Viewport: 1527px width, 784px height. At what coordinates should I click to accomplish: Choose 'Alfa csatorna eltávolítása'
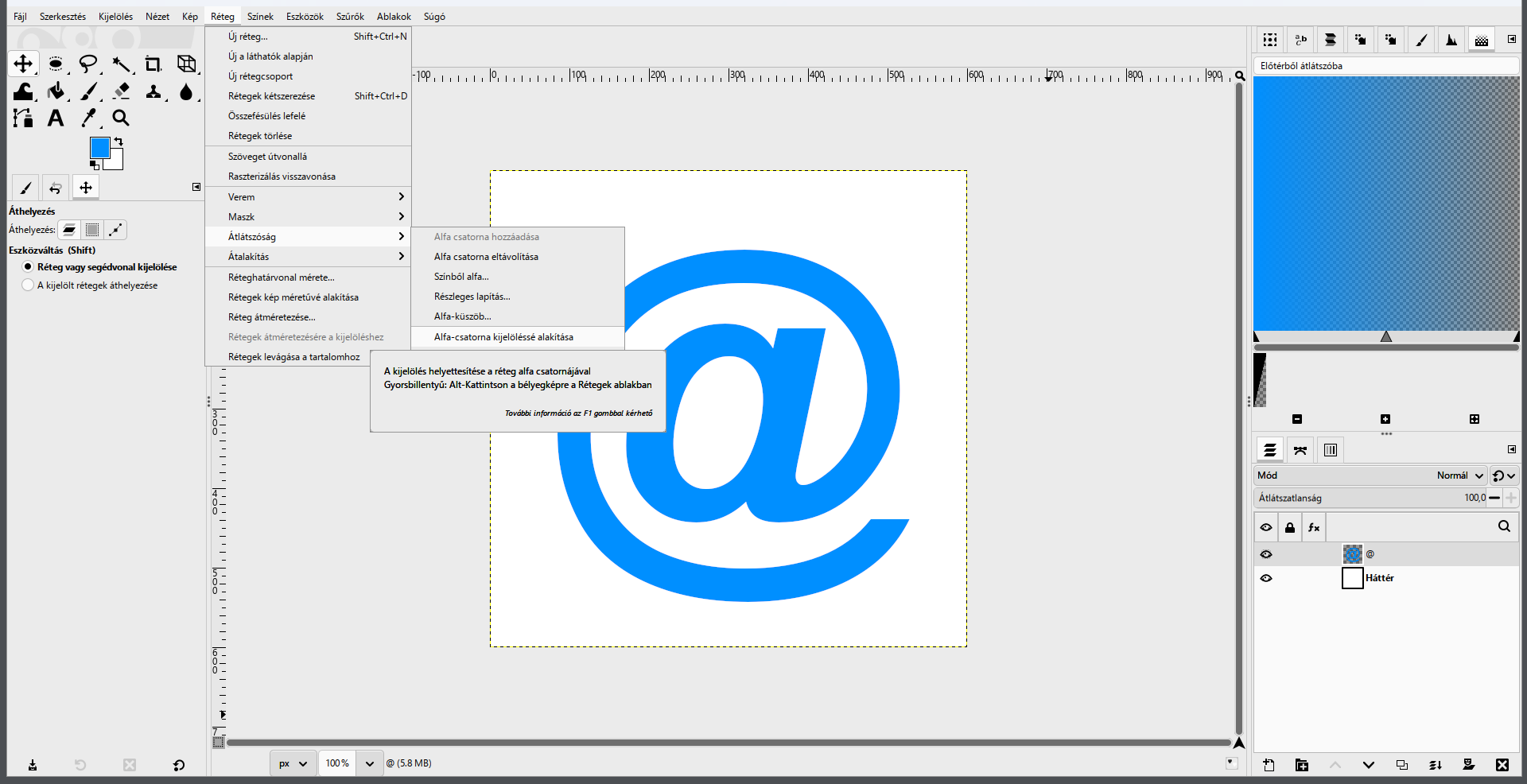click(518, 257)
